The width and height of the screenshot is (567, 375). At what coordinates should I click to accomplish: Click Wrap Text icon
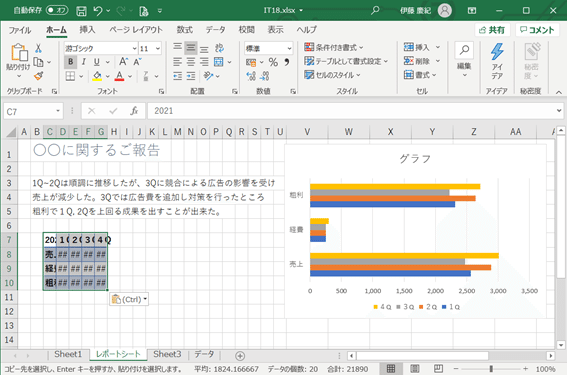coord(219,48)
